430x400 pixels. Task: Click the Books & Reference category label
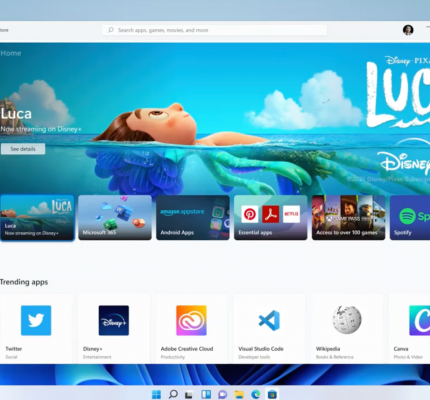click(335, 357)
